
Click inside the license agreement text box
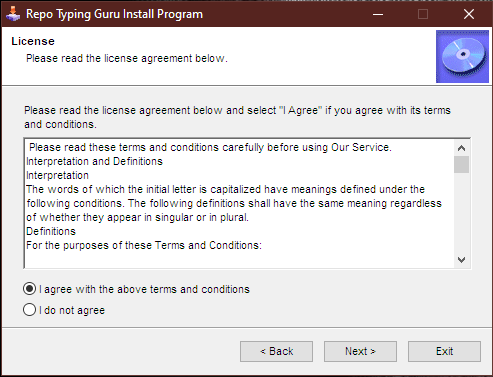click(x=239, y=203)
